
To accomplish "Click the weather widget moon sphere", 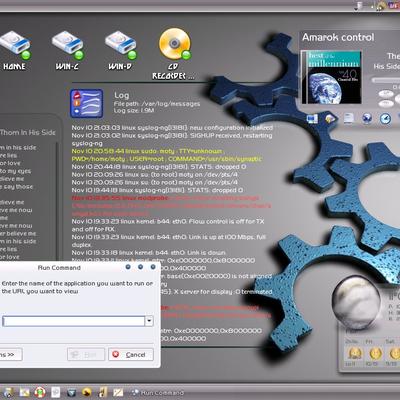I will point(357,302).
